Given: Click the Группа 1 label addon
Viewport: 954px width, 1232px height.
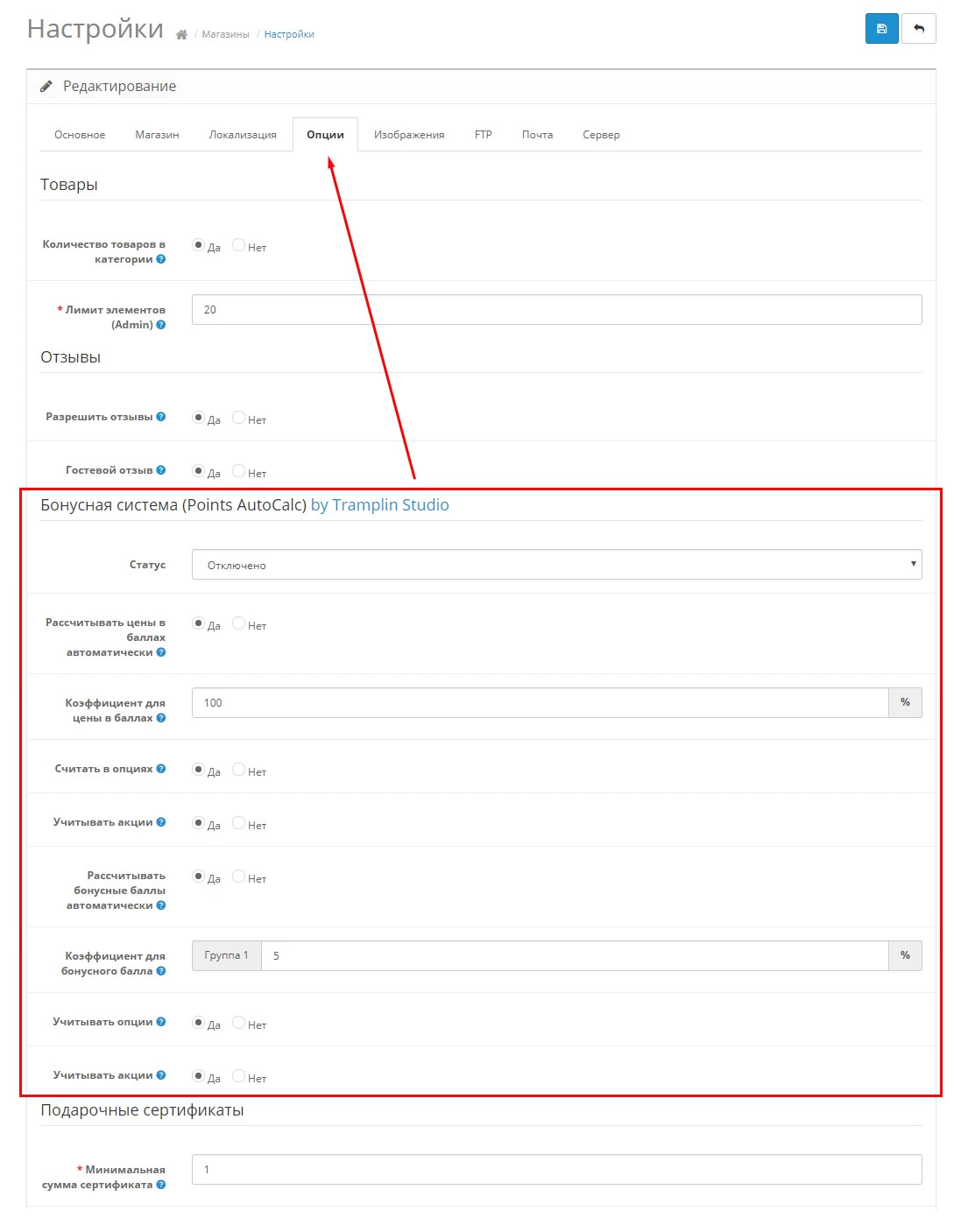Looking at the screenshot, I should 226,956.
